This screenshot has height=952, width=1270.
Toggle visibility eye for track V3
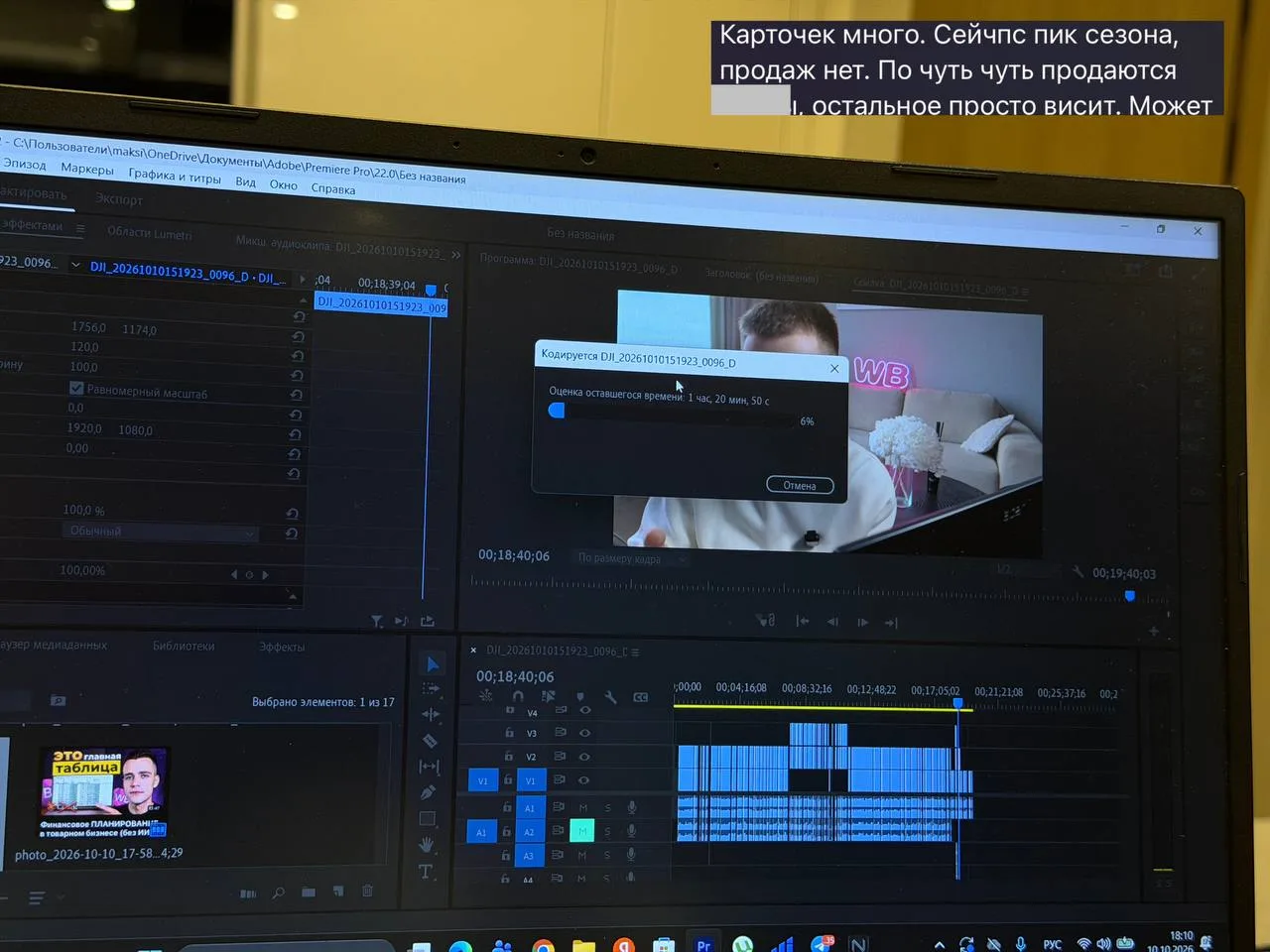click(584, 733)
